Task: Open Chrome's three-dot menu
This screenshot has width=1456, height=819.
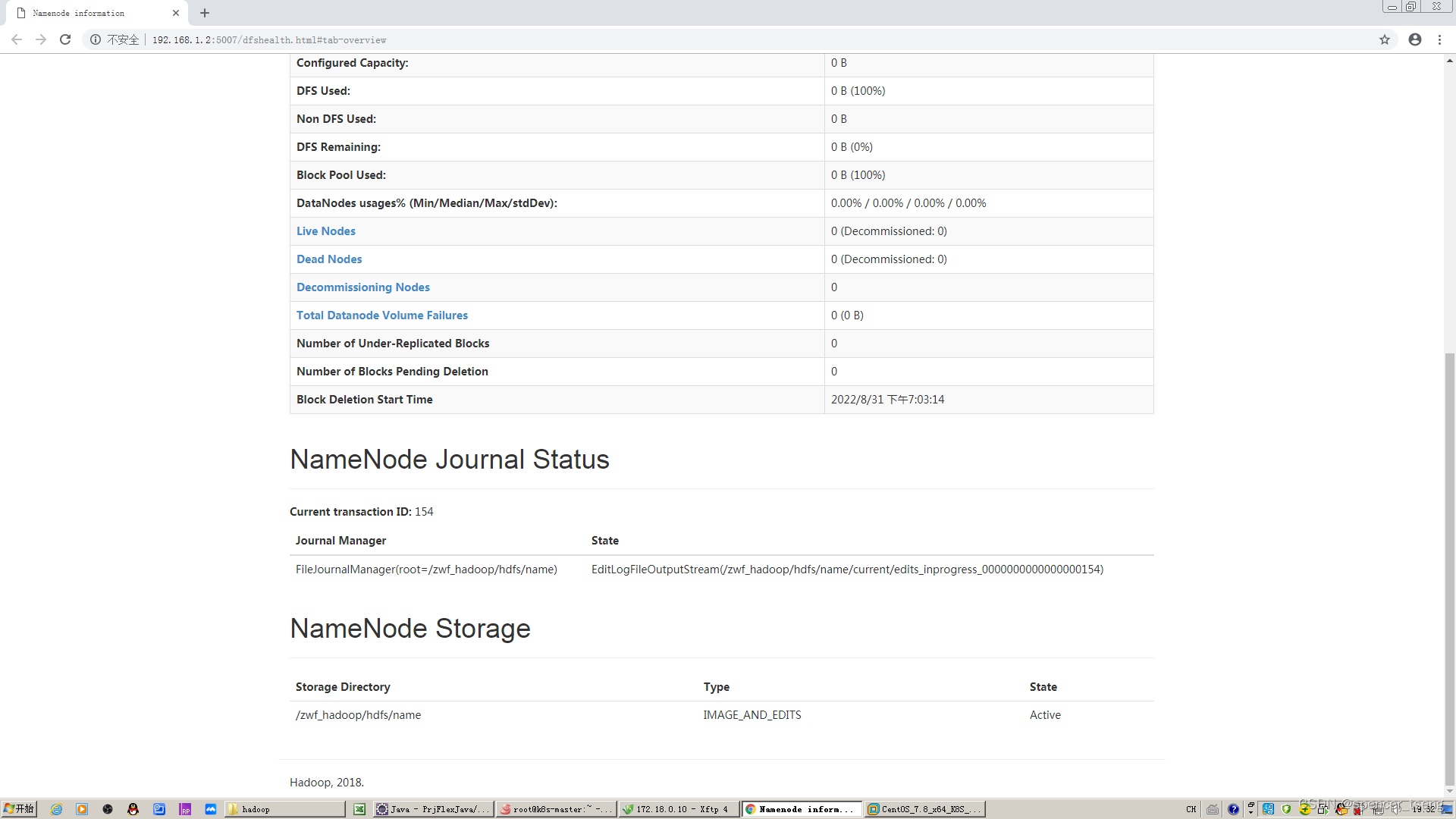Action: 1440,39
